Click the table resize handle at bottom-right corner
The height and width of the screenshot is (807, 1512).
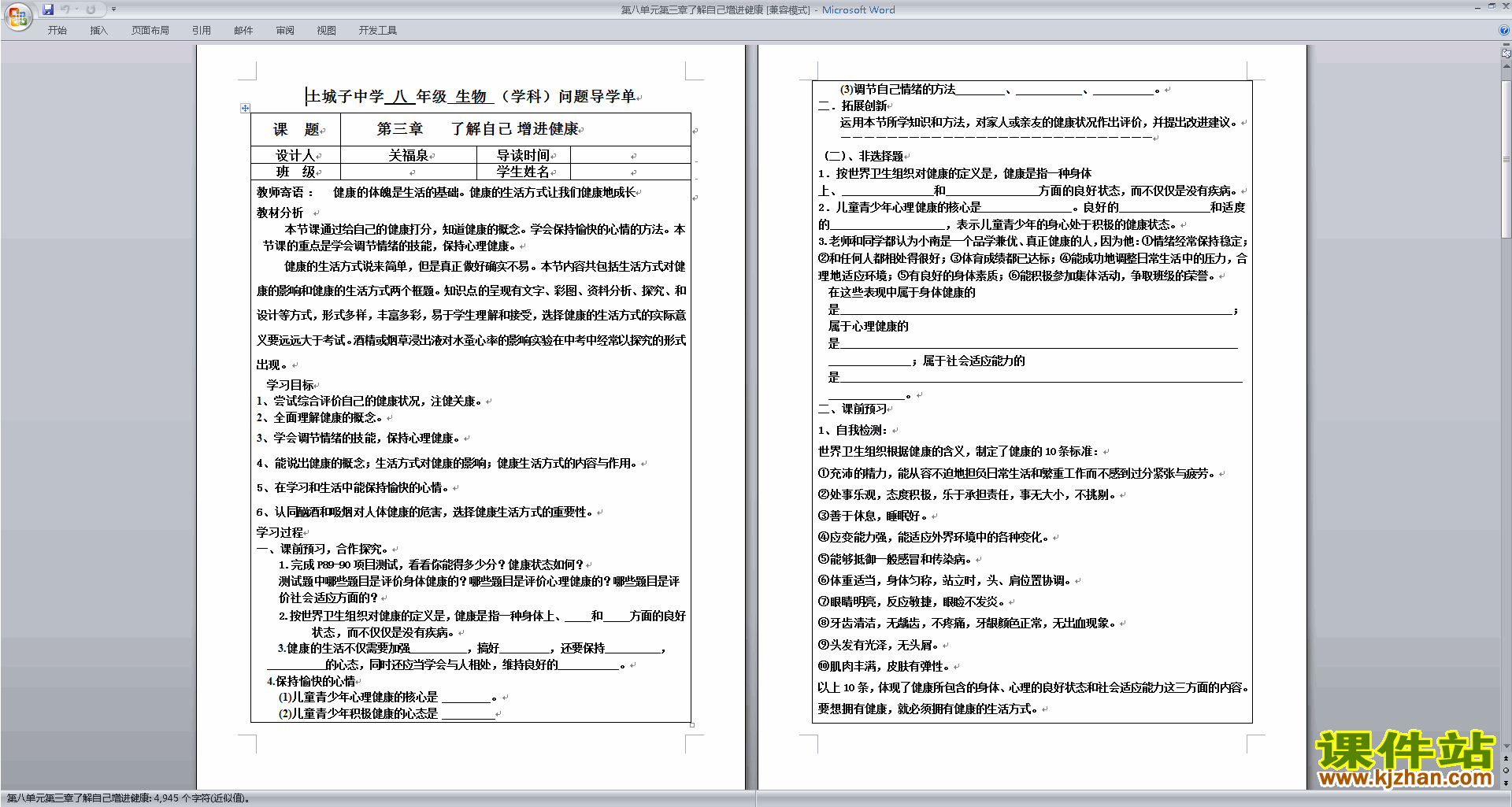692,725
